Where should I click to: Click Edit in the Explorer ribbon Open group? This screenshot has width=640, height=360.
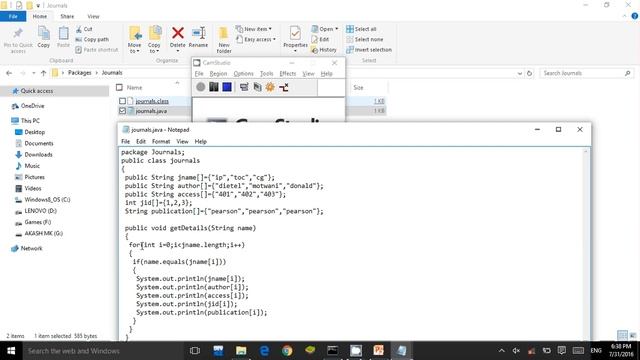(x=320, y=40)
